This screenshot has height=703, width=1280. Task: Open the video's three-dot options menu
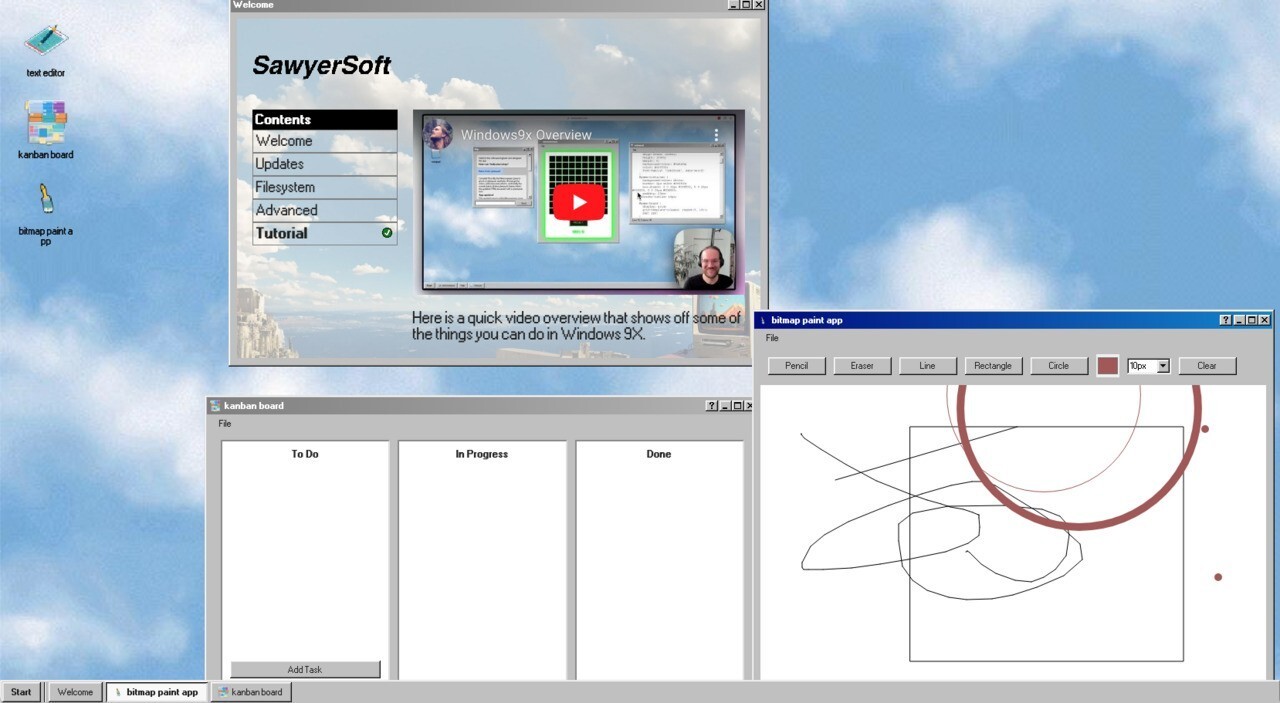click(716, 135)
